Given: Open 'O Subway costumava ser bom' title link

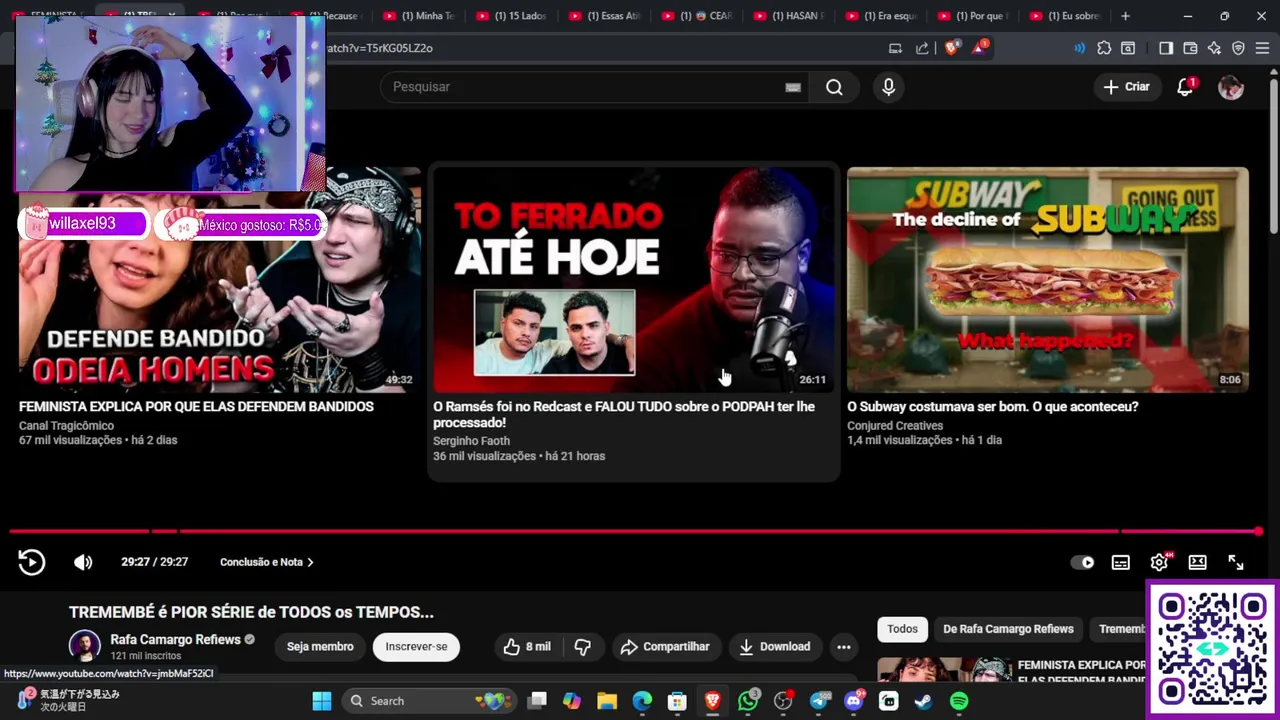Looking at the screenshot, I should click(x=992, y=407).
